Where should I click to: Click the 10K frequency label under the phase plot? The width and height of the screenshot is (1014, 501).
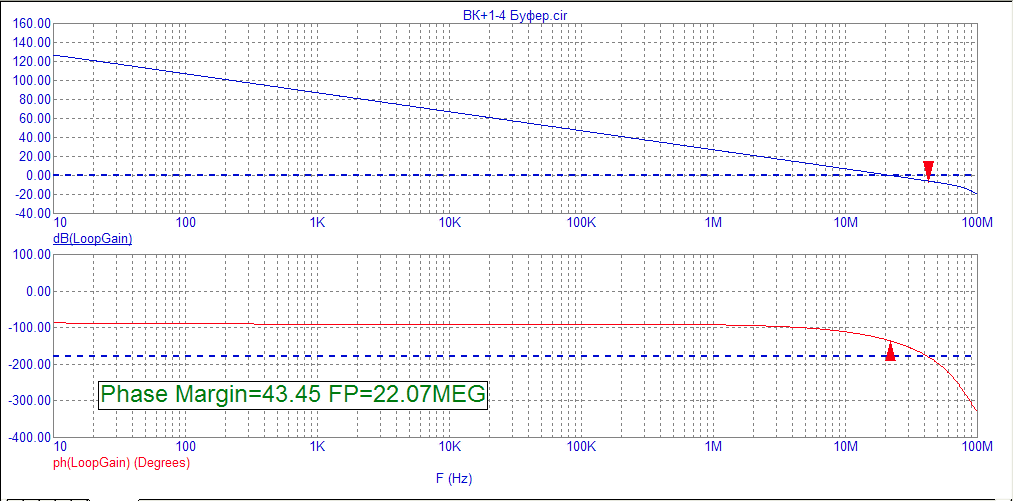[449, 447]
